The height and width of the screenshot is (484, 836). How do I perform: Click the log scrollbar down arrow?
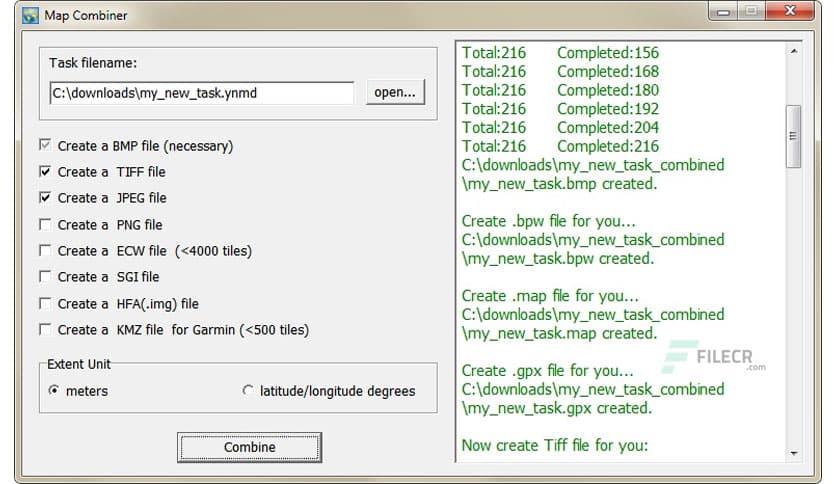[x=794, y=453]
